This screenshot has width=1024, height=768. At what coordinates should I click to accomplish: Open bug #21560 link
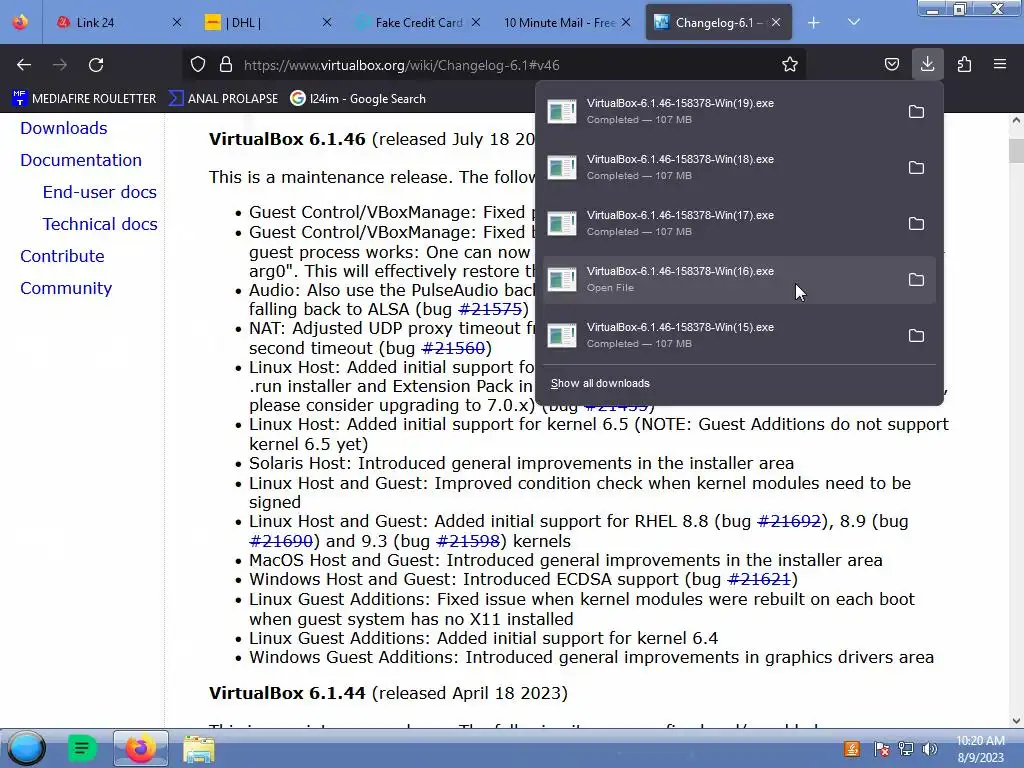453,347
